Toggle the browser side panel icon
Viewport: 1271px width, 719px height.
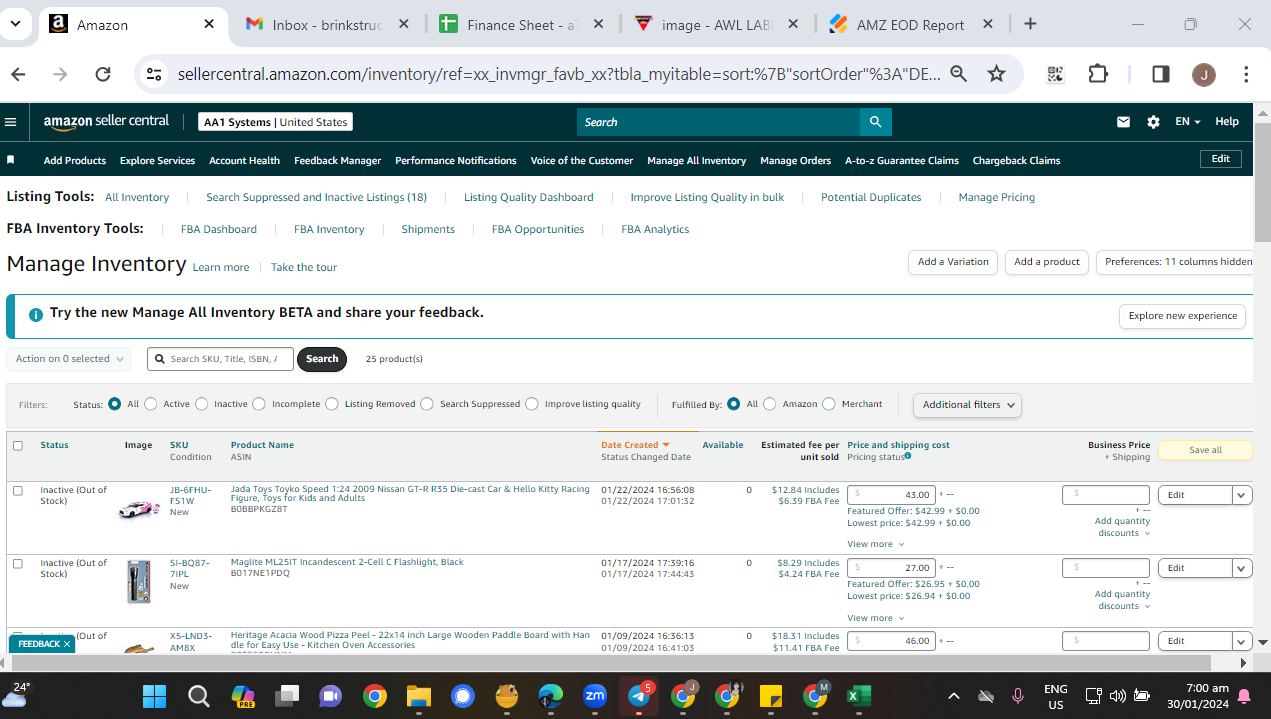(x=1161, y=74)
